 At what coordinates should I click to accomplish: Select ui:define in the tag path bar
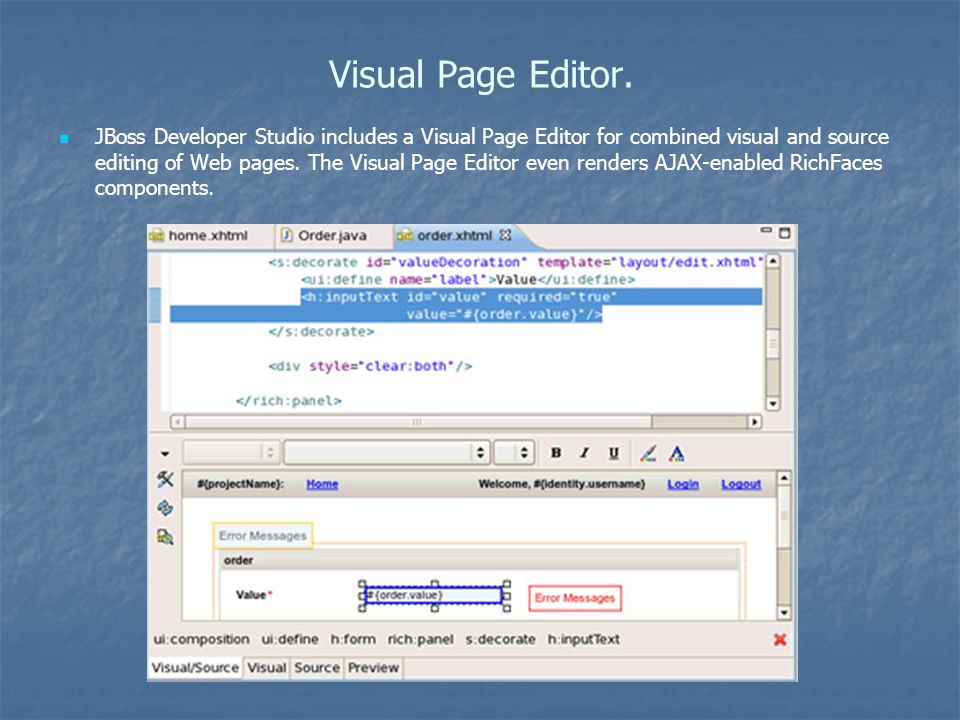[x=290, y=639]
